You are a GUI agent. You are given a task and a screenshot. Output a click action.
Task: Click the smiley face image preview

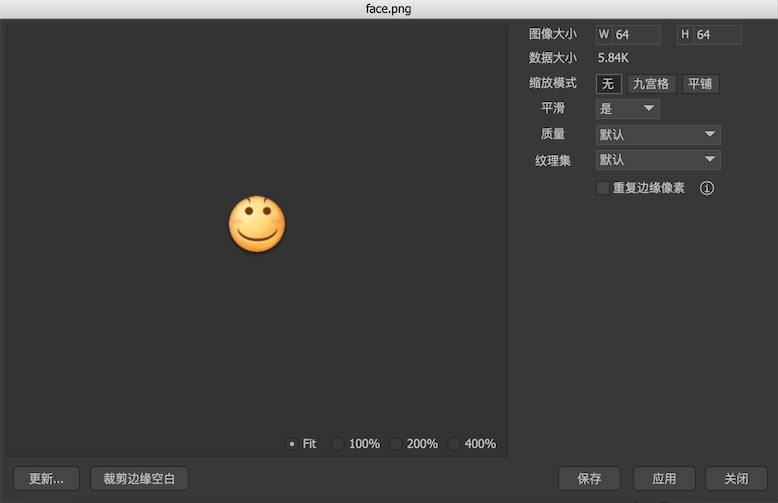[257, 224]
